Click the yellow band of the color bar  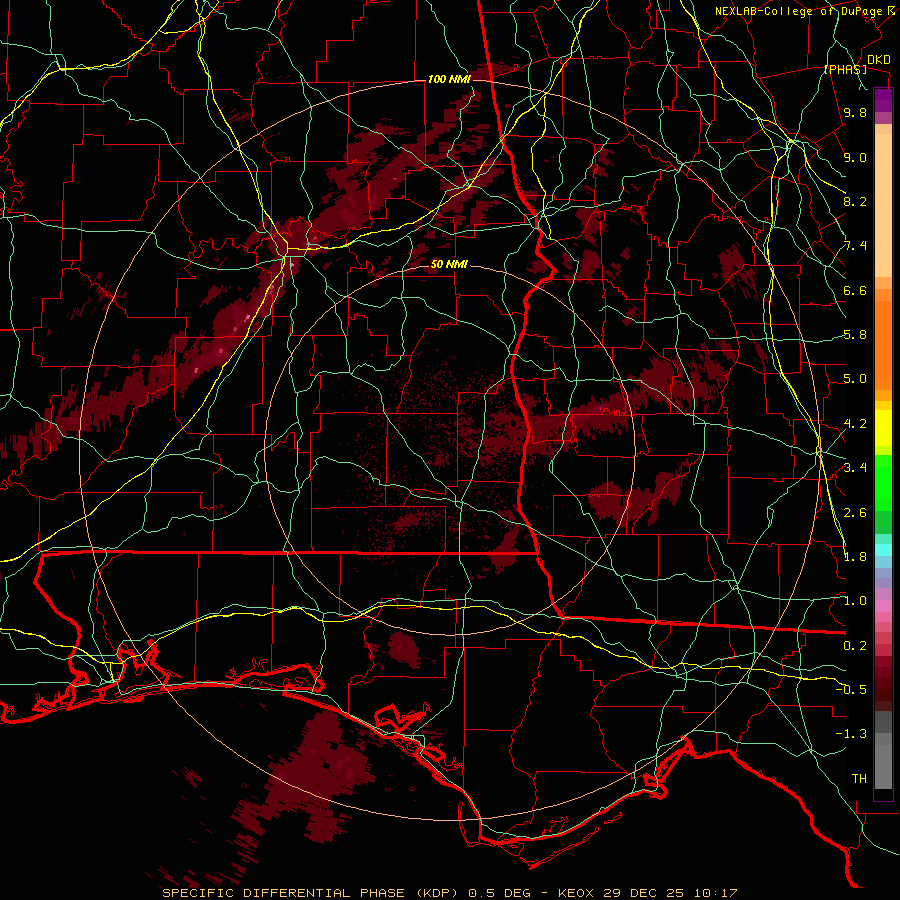(x=883, y=428)
